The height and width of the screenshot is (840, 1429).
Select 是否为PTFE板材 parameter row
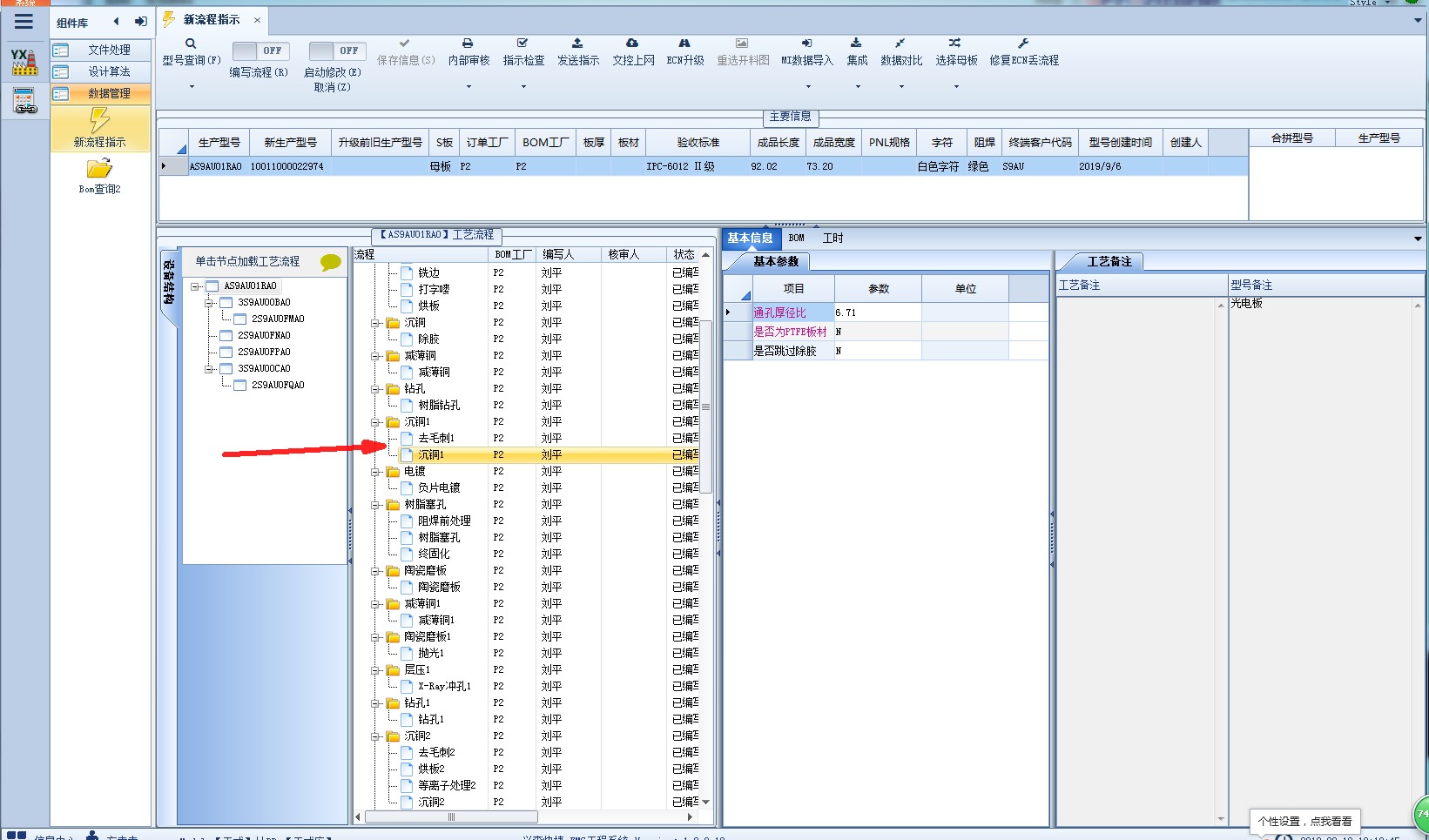[886, 332]
